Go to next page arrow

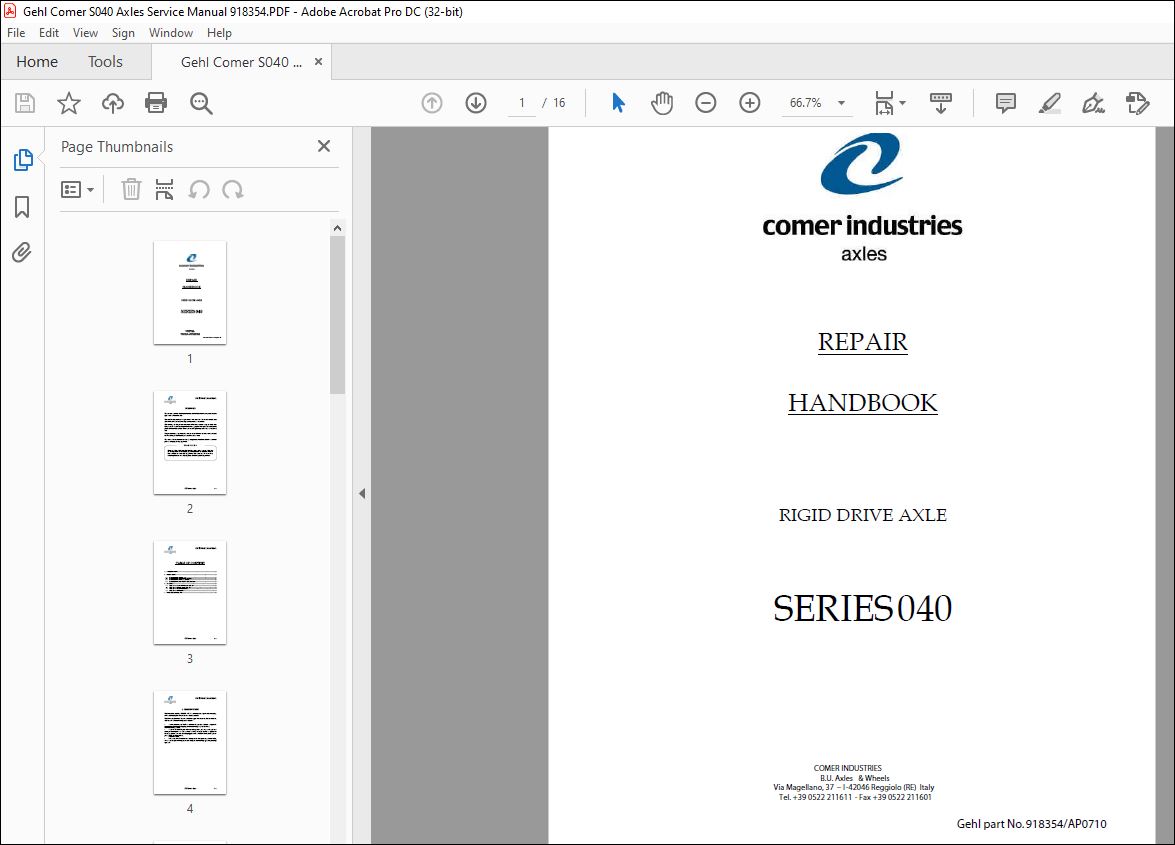pyautogui.click(x=476, y=103)
